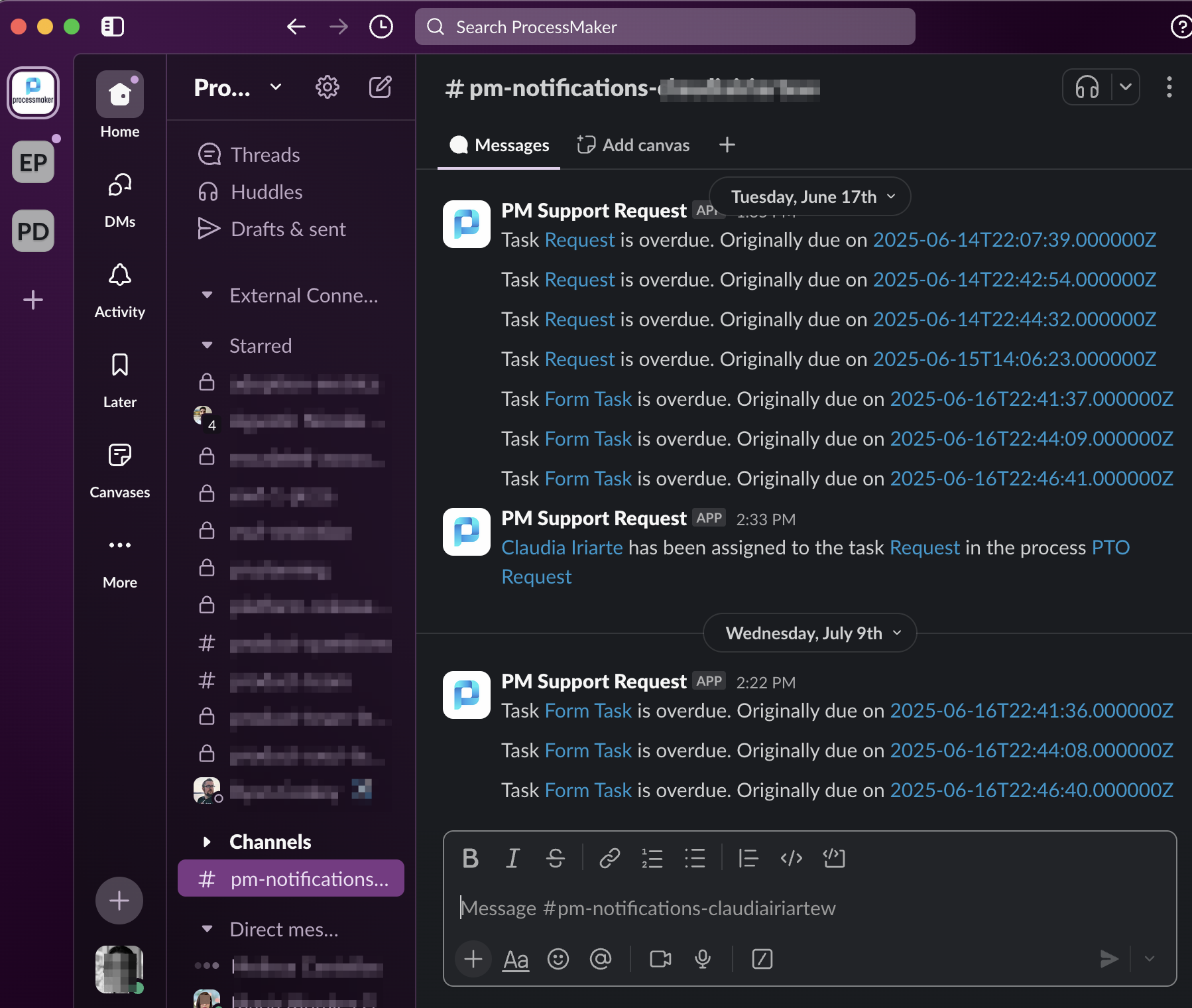
Task: Open the user profile avatar
Action: tap(119, 970)
